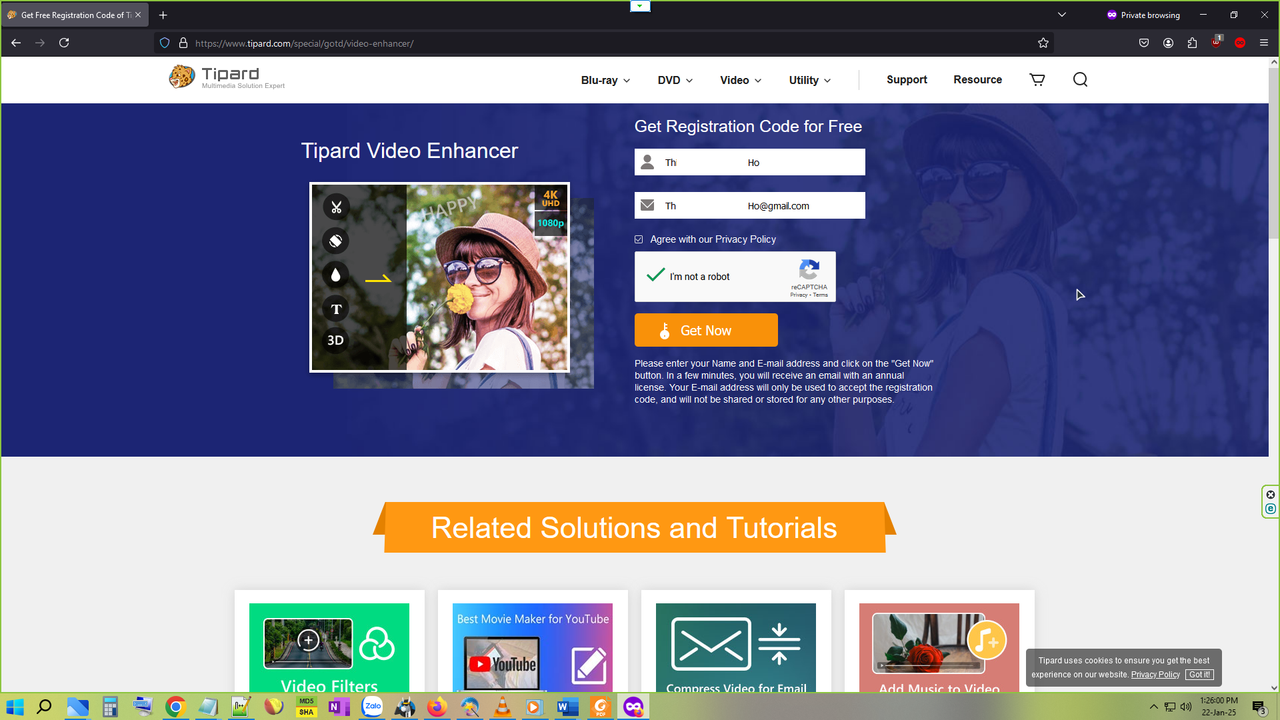
Task: Expand the Utility dropdown menu
Action: click(810, 80)
